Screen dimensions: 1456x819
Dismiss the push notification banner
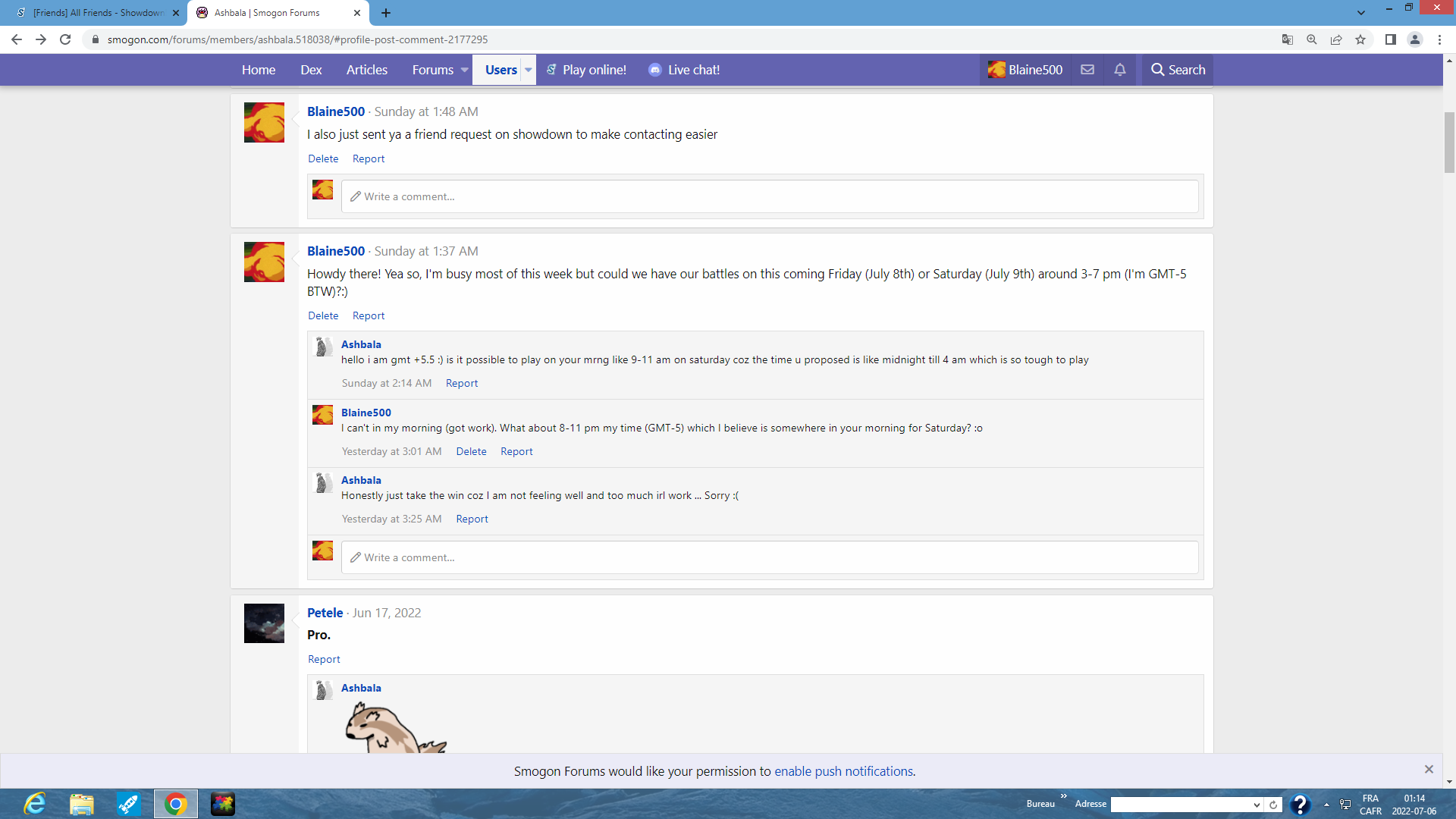(1429, 769)
